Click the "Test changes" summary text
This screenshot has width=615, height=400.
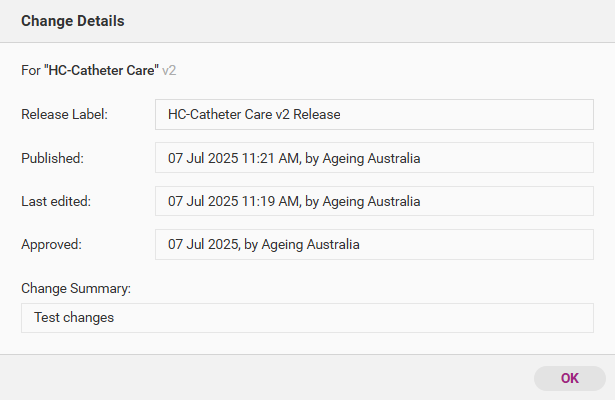[73, 318]
